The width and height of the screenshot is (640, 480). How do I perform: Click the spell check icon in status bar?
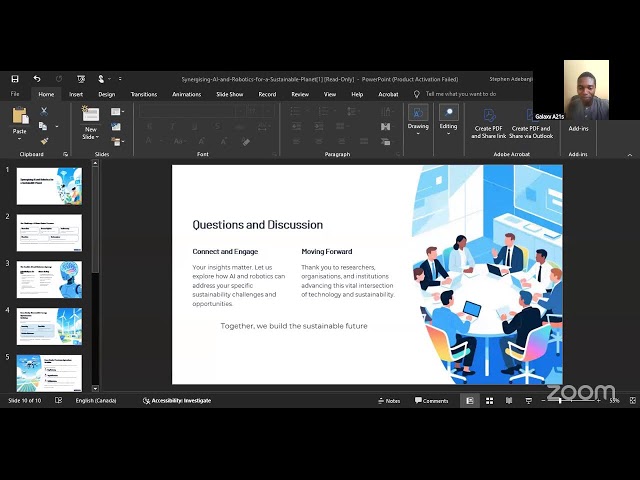58,400
